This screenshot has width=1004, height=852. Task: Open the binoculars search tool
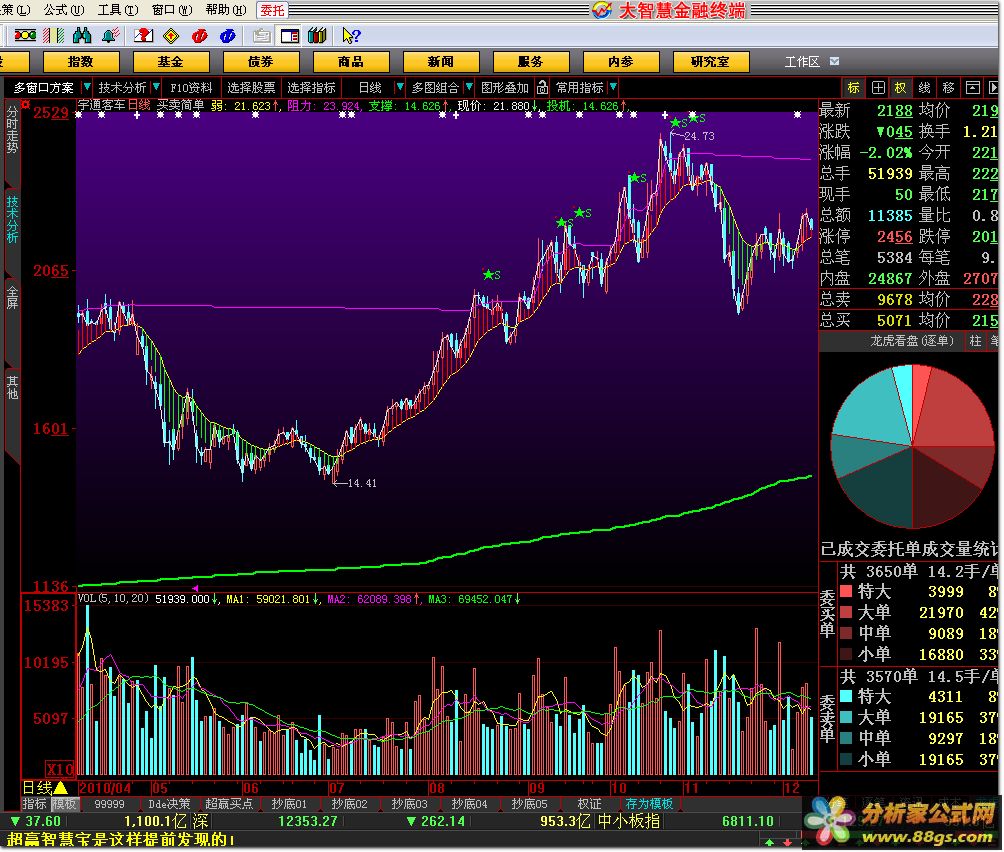point(82,36)
